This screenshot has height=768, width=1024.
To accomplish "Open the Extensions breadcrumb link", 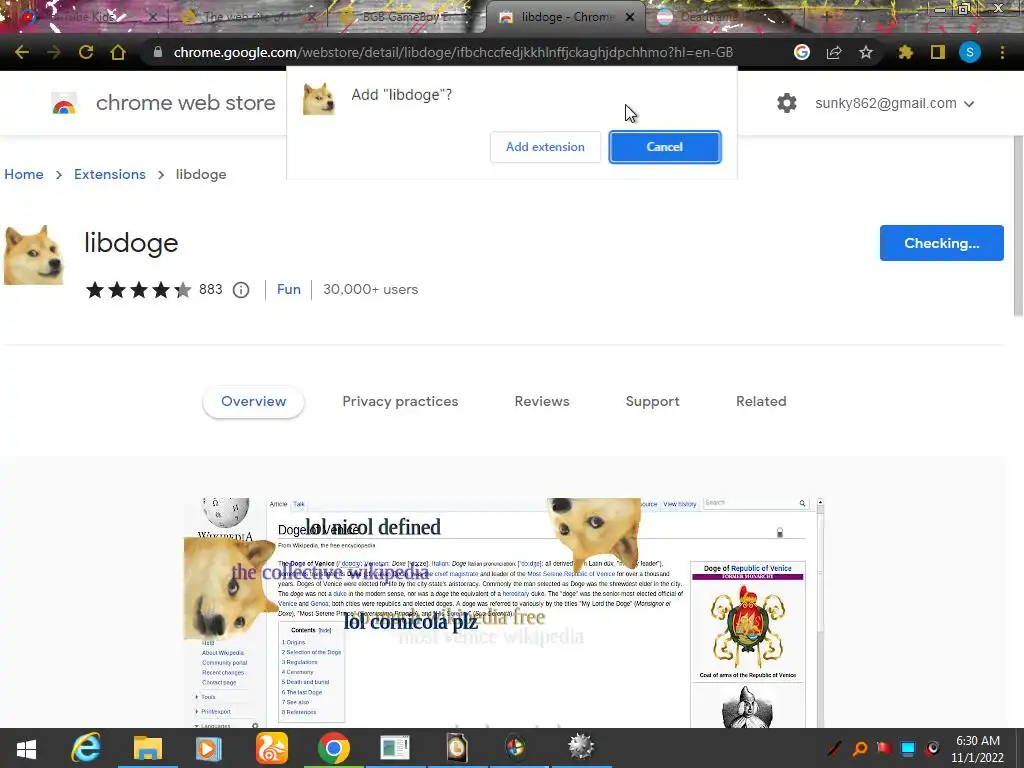I will coord(110,174).
